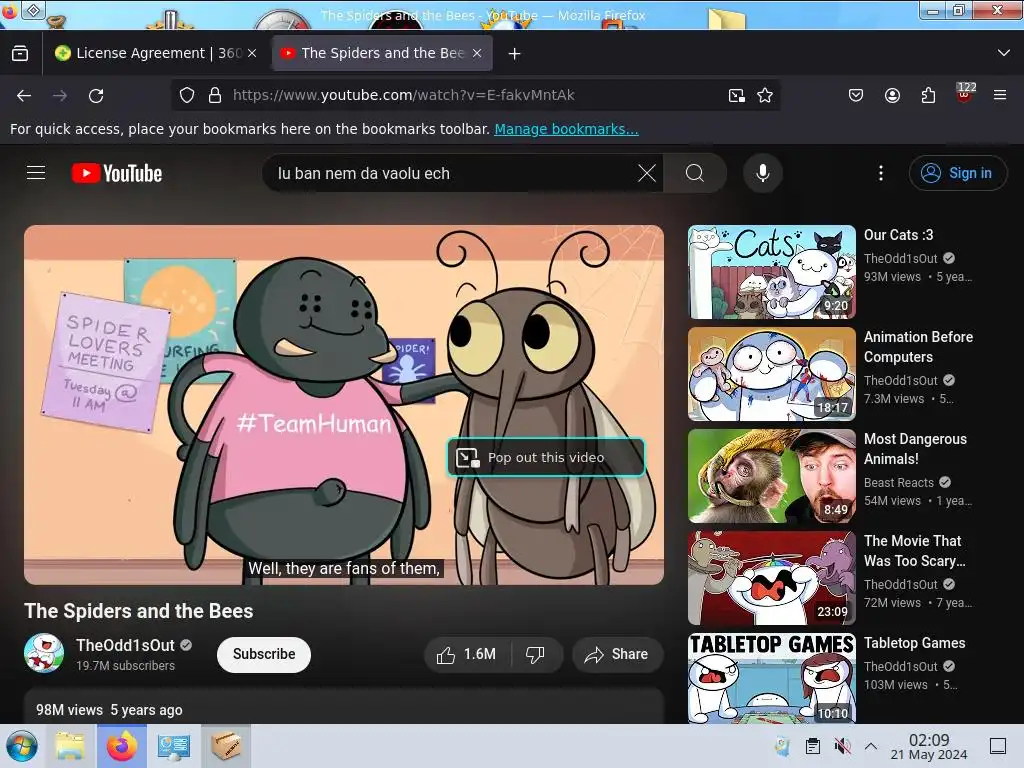Click the main video player
This screenshot has width=1024, height=768.
pos(344,405)
